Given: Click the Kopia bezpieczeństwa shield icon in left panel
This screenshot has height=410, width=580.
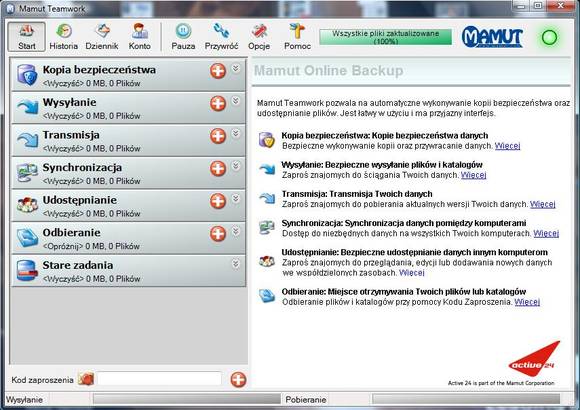Looking at the screenshot, I should point(27,75).
